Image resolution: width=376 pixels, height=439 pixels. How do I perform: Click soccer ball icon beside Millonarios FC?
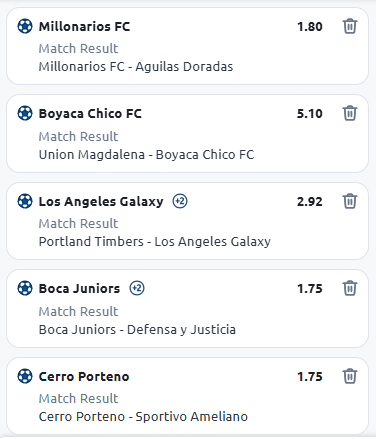point(25,26)
